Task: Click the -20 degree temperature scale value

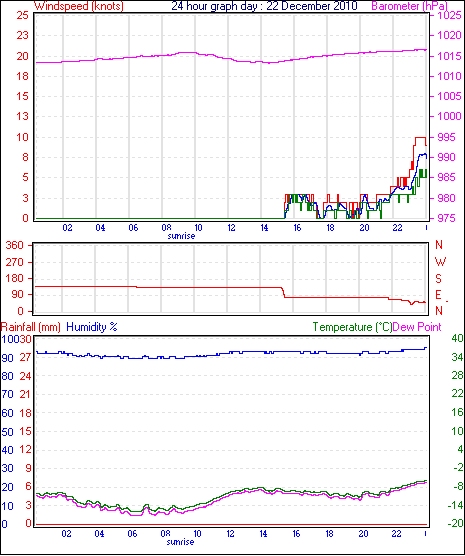Action: coord(455,523)
